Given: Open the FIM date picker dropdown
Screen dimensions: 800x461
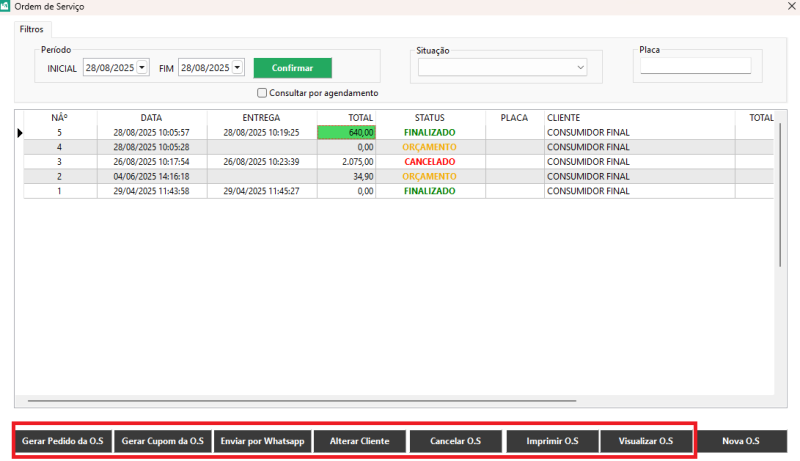Looking at the screenshot, I should pos(237,67).
